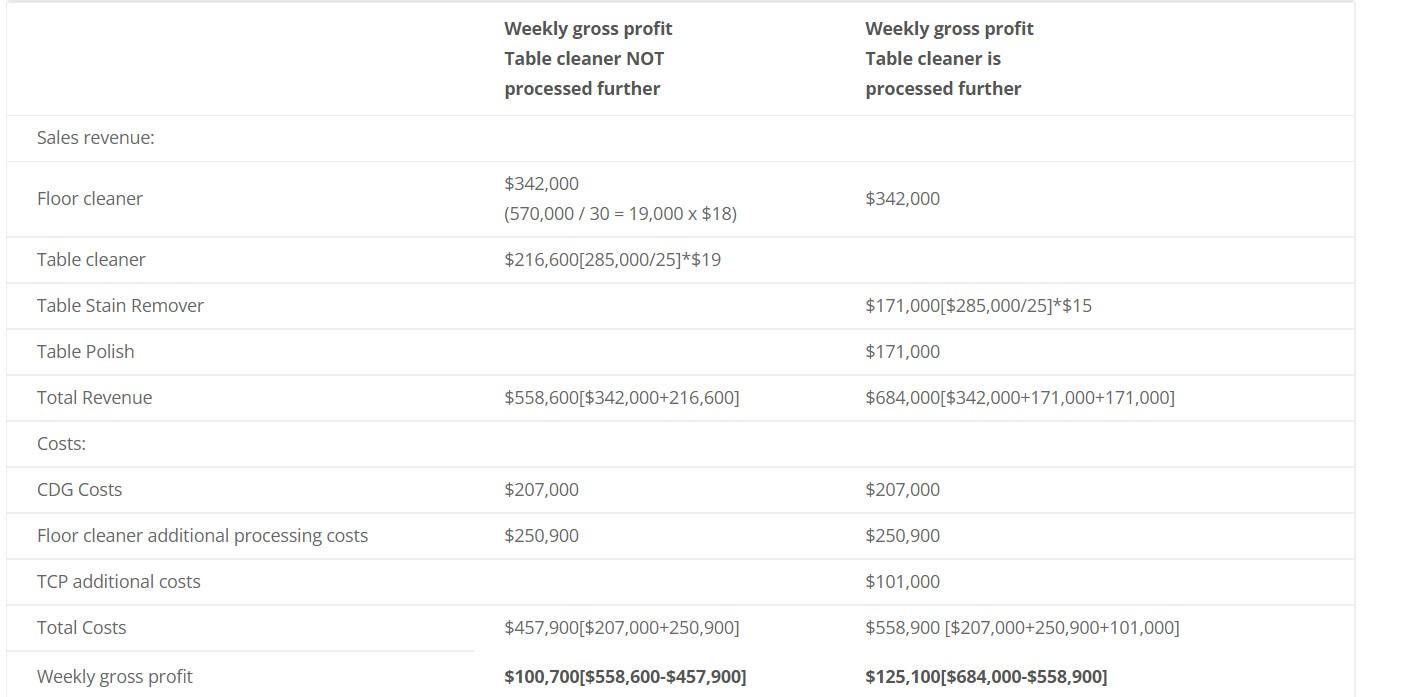
Task: Click the $684,000 total revenue cell
Action: tap(1020, 398)
